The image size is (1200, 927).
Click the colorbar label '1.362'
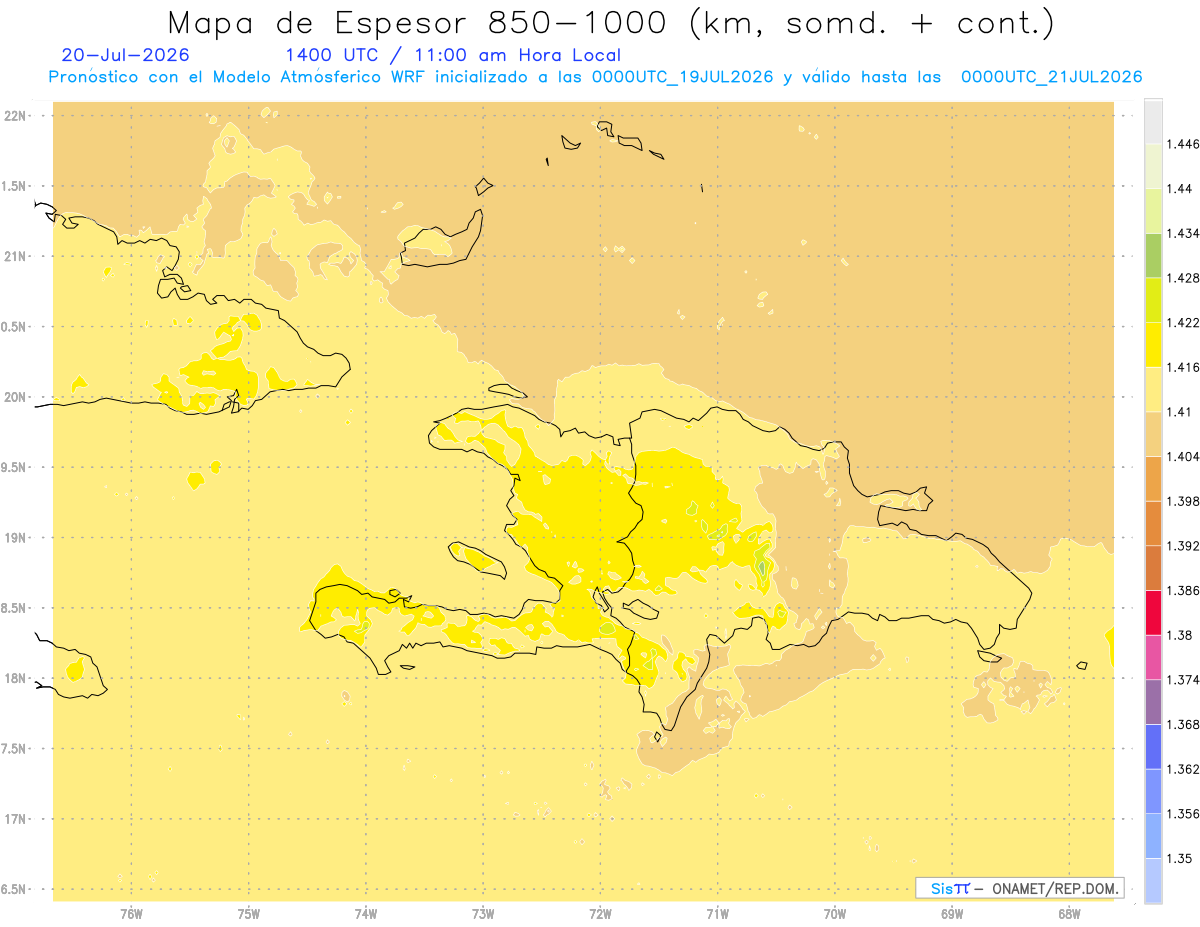click(1182, 769)
